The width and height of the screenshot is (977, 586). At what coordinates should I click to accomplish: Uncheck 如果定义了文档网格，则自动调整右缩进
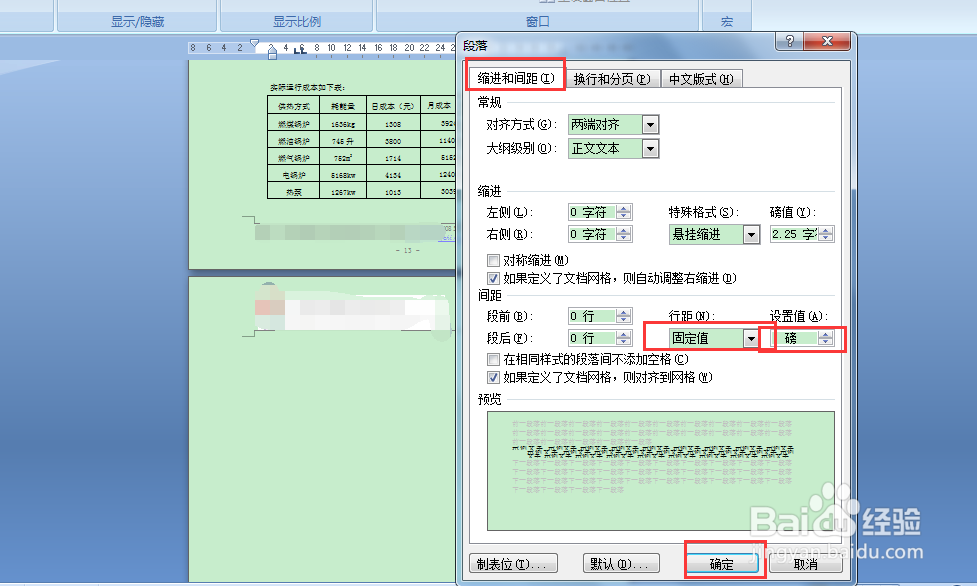(494, 278)
